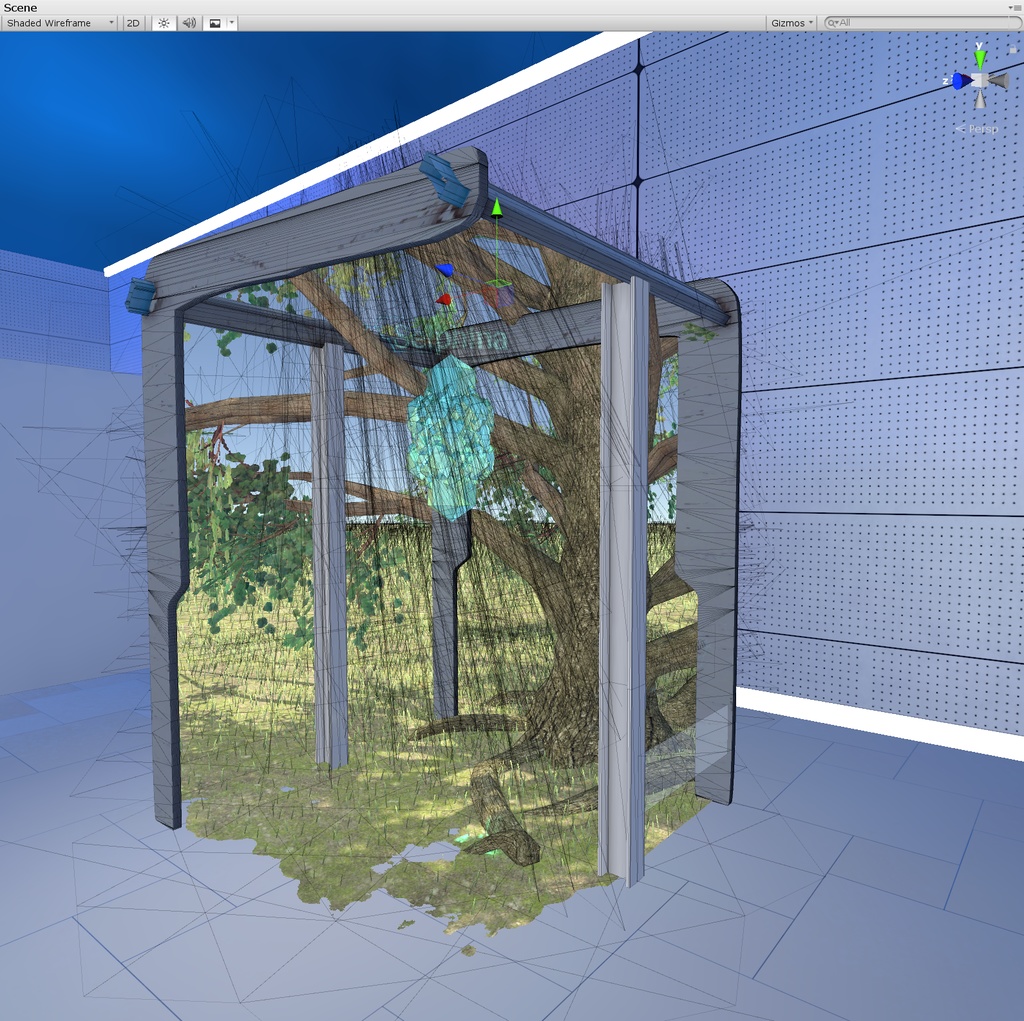Viewport: 1024px width, 1021px height.
Task: Toggle scene effects image icon
Action: point(215,23)
